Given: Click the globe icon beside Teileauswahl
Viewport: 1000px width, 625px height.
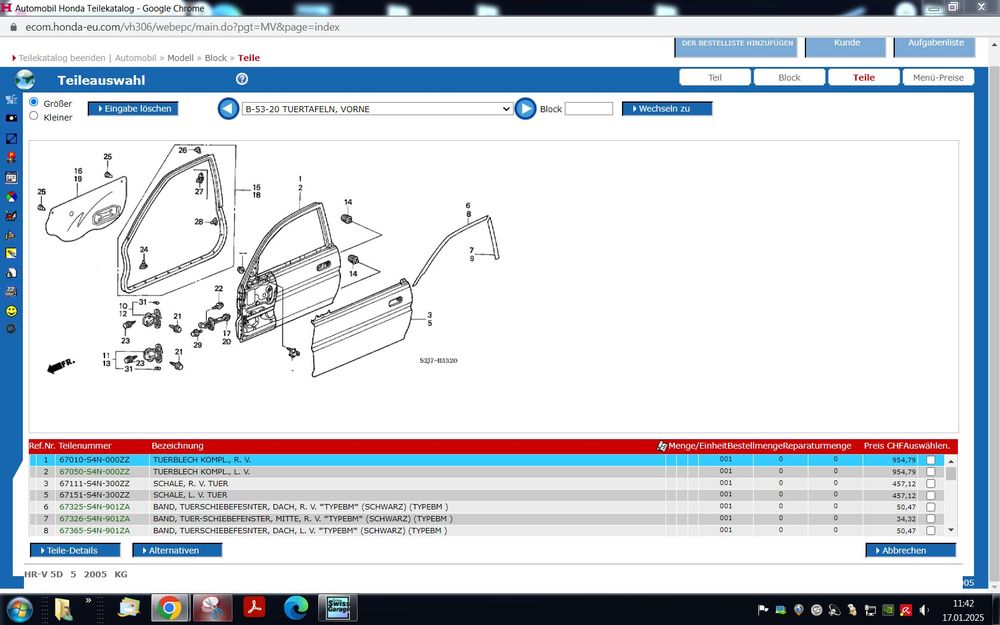Looking at the screenshot, I should coord(25,80).
